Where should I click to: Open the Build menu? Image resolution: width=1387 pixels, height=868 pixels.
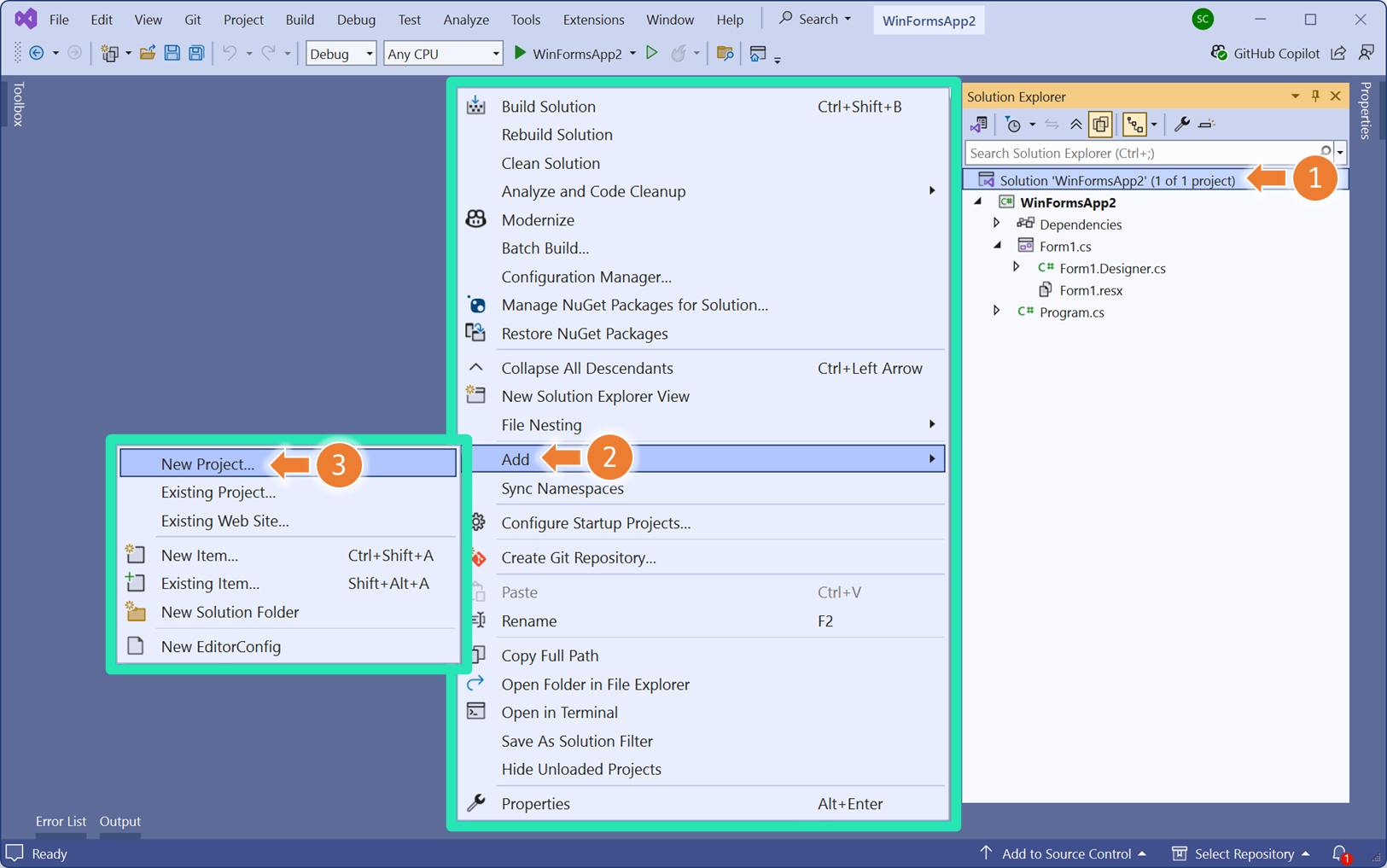[300, 19]
